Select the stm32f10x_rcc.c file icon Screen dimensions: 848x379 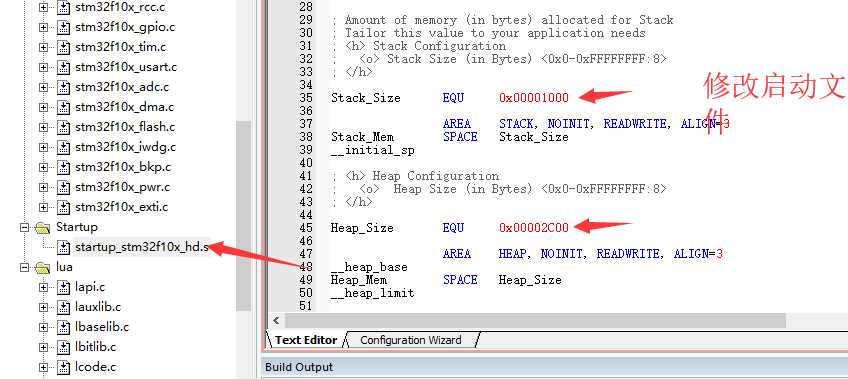coord(64,8)
